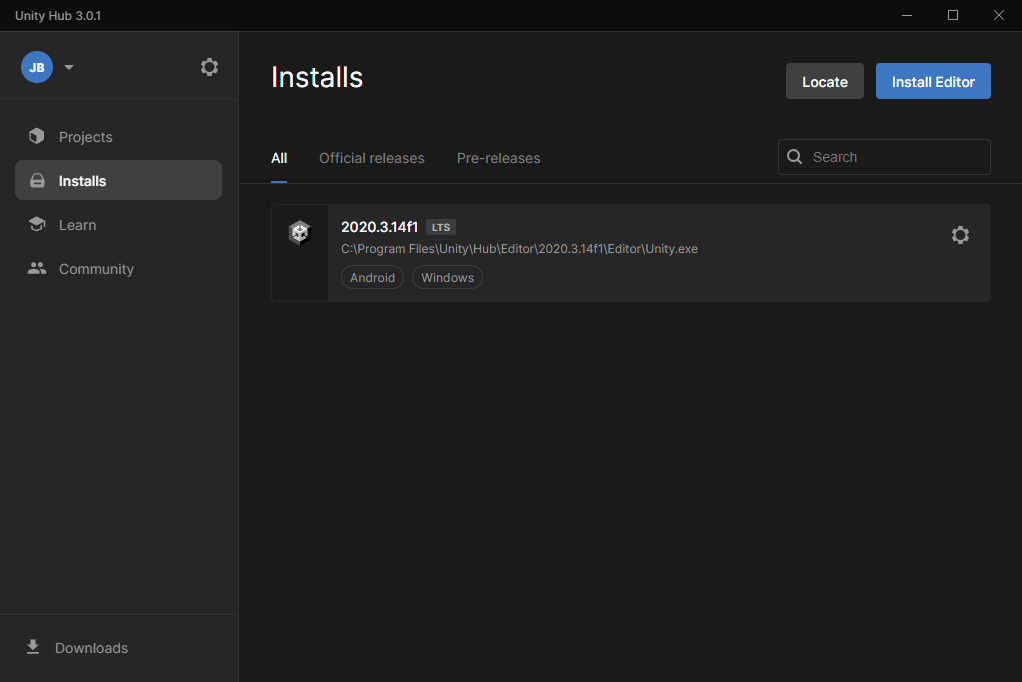Open settings gear for 2020.3.14f1 install
This screenshot has height=682, width=1022.
click(960, 235)
